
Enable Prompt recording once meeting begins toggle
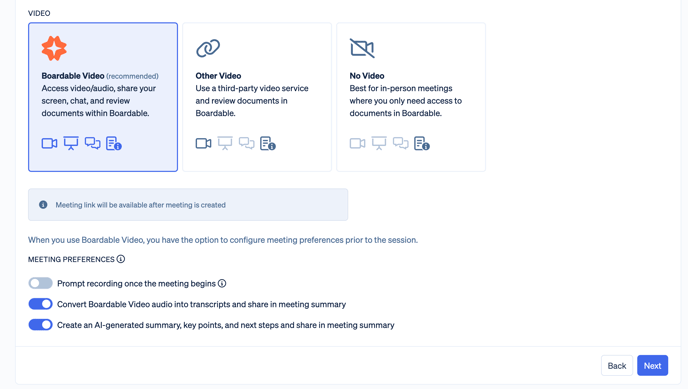[x=40, y=283]
